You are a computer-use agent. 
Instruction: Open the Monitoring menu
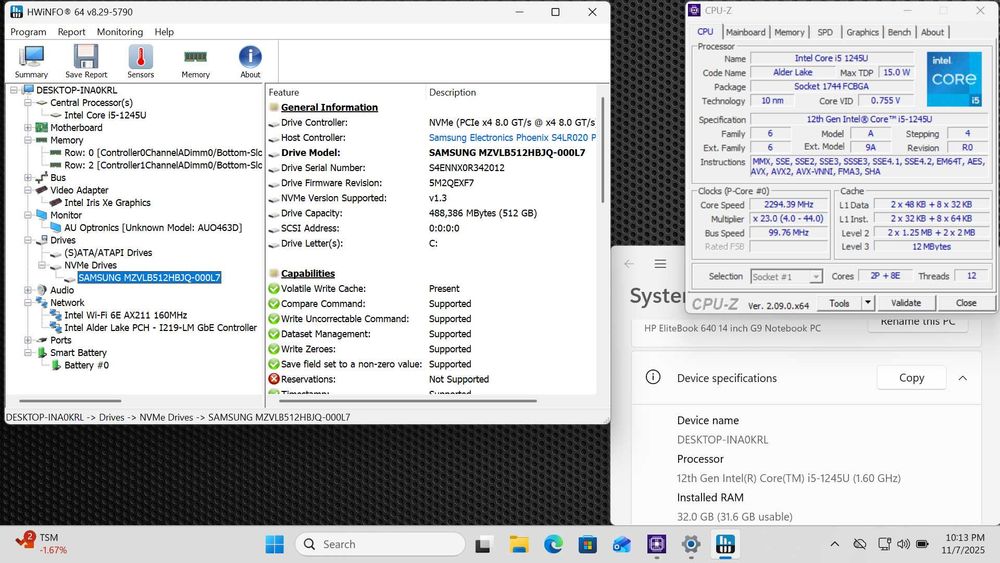click(x=120, y=32)
